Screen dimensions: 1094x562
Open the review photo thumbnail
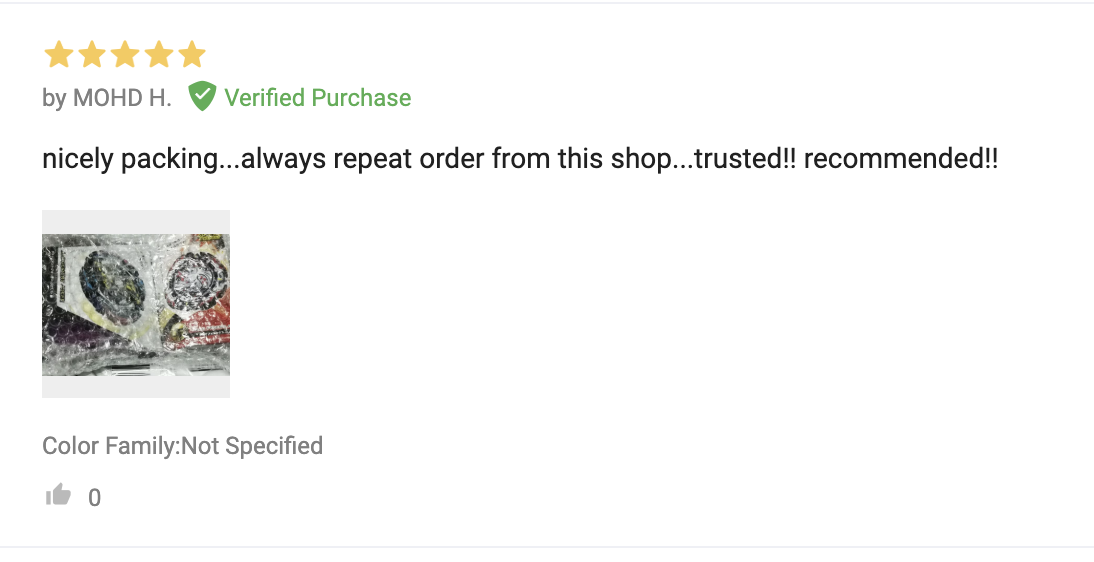136,304
